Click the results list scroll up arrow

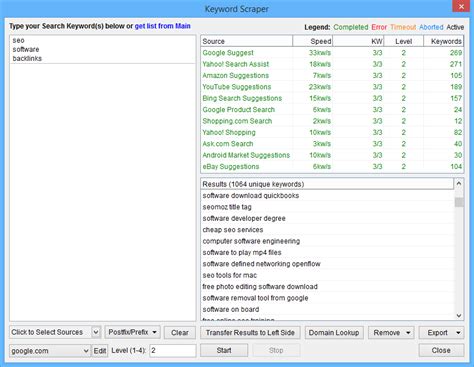[x=459, y=184]
